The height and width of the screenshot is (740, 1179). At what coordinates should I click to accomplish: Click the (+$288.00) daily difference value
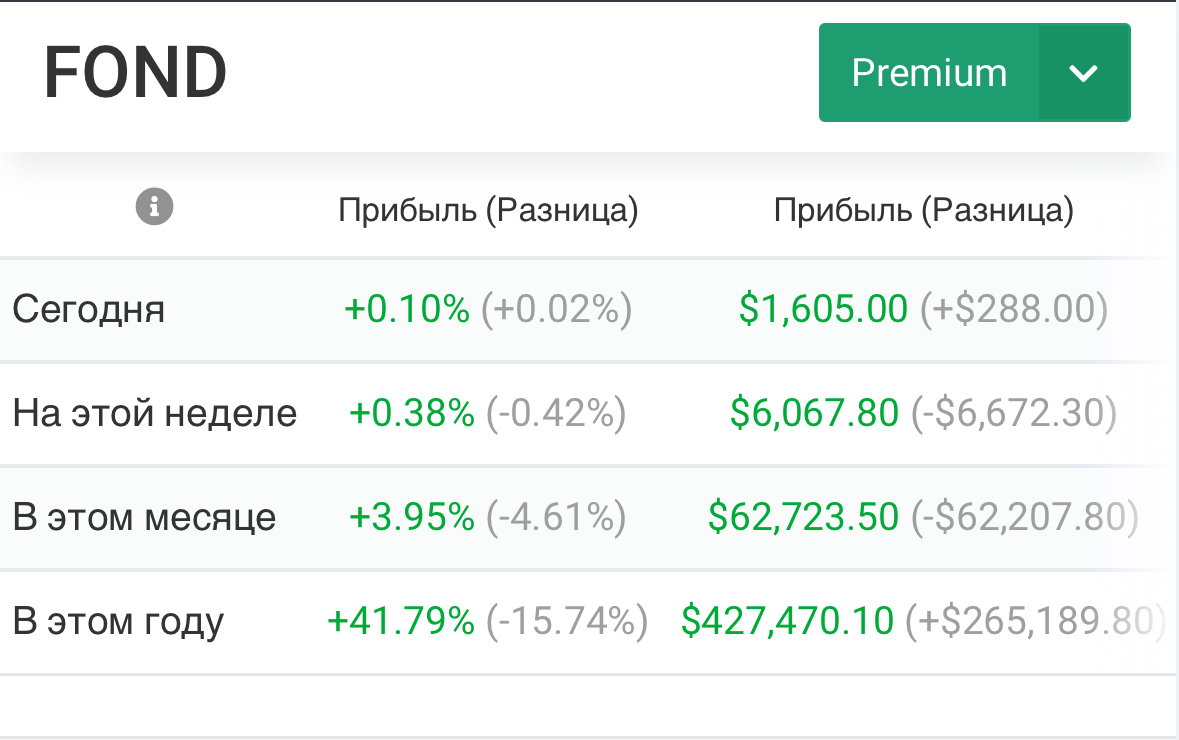(x=1013, y=310)
